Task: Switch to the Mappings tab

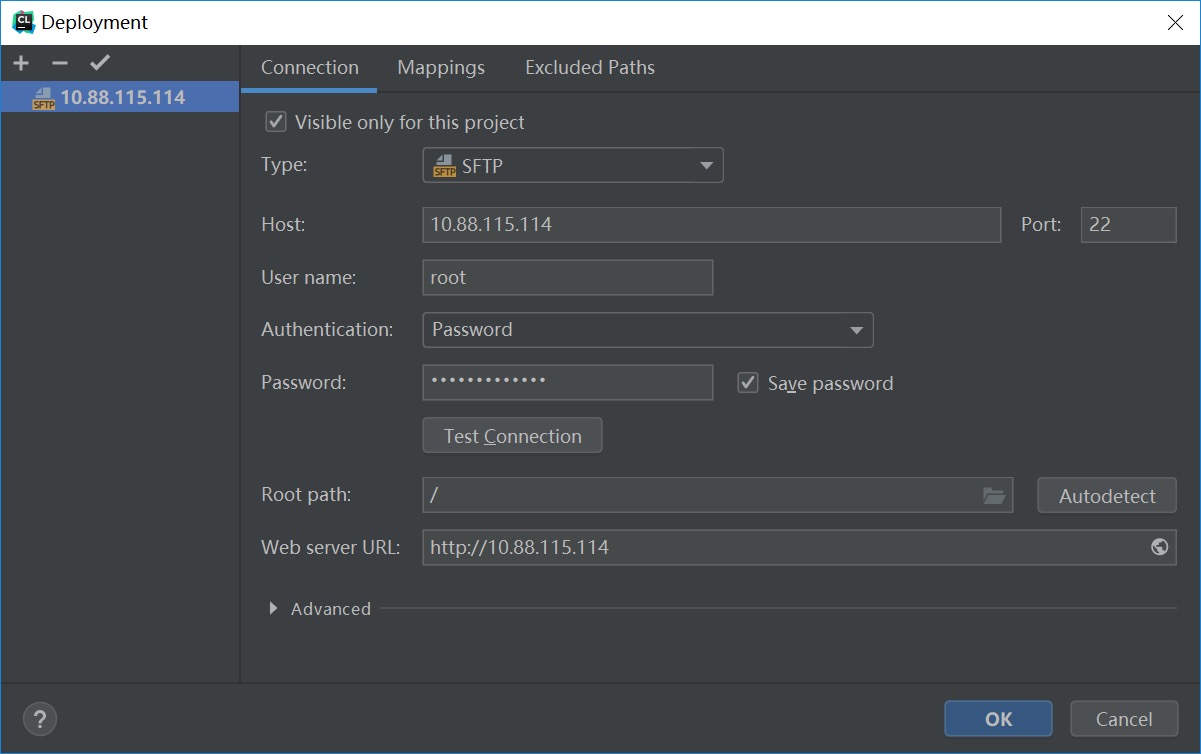Action: pyautogui.click(x=441, y=68)
